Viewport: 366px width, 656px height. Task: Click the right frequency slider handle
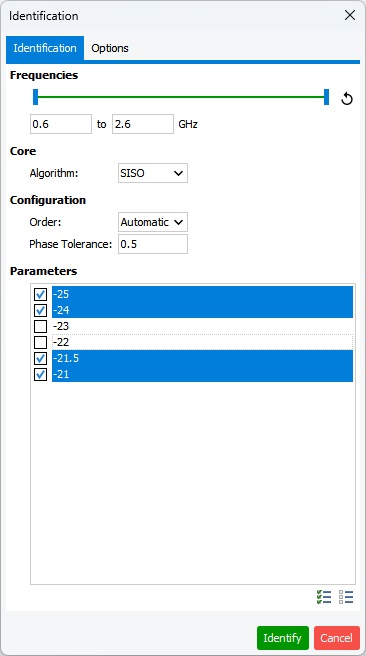(x=327, y=97)
